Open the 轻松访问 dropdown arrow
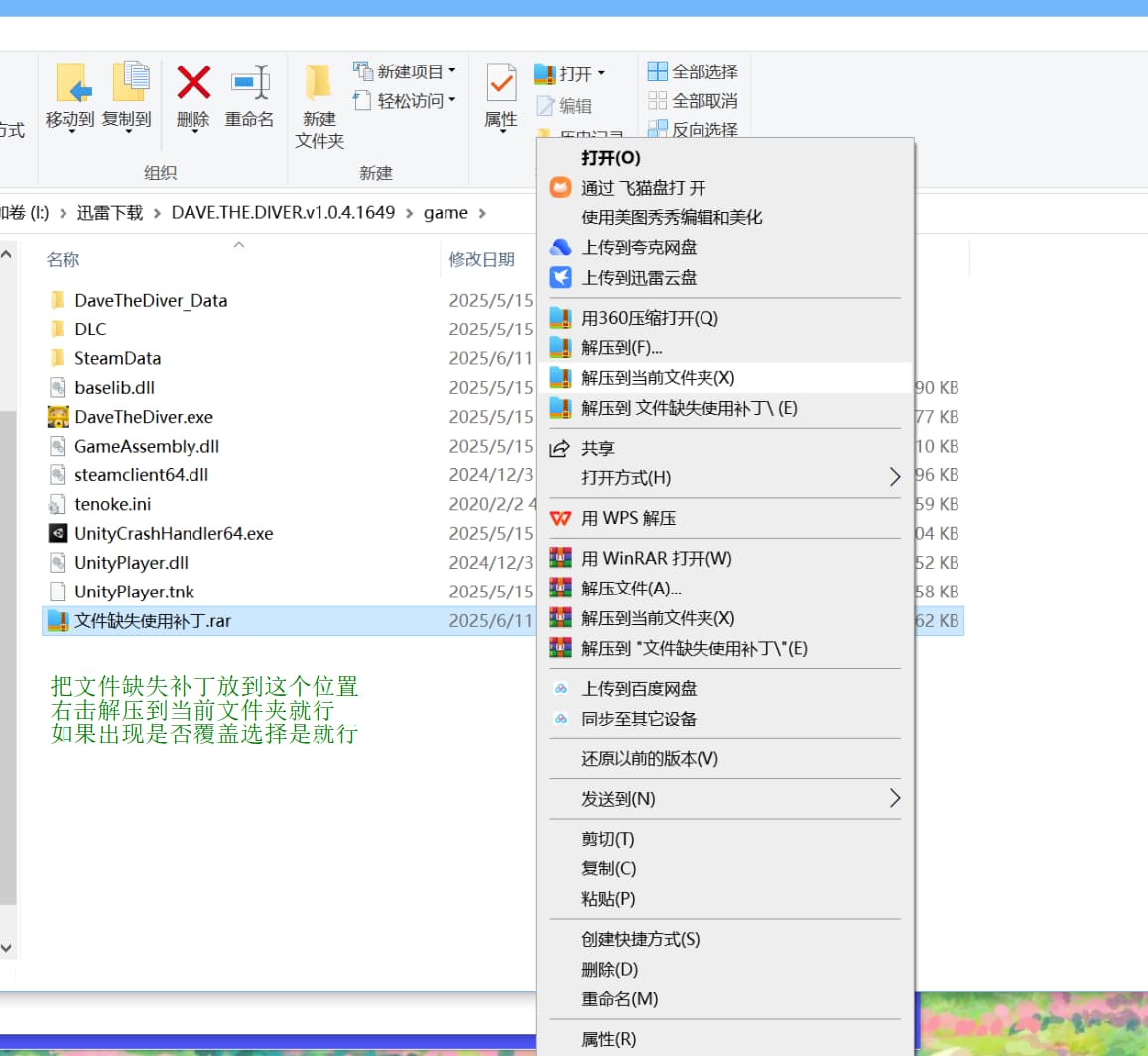This screenshot has width=1148, height=1056. (x=452, y=100)
